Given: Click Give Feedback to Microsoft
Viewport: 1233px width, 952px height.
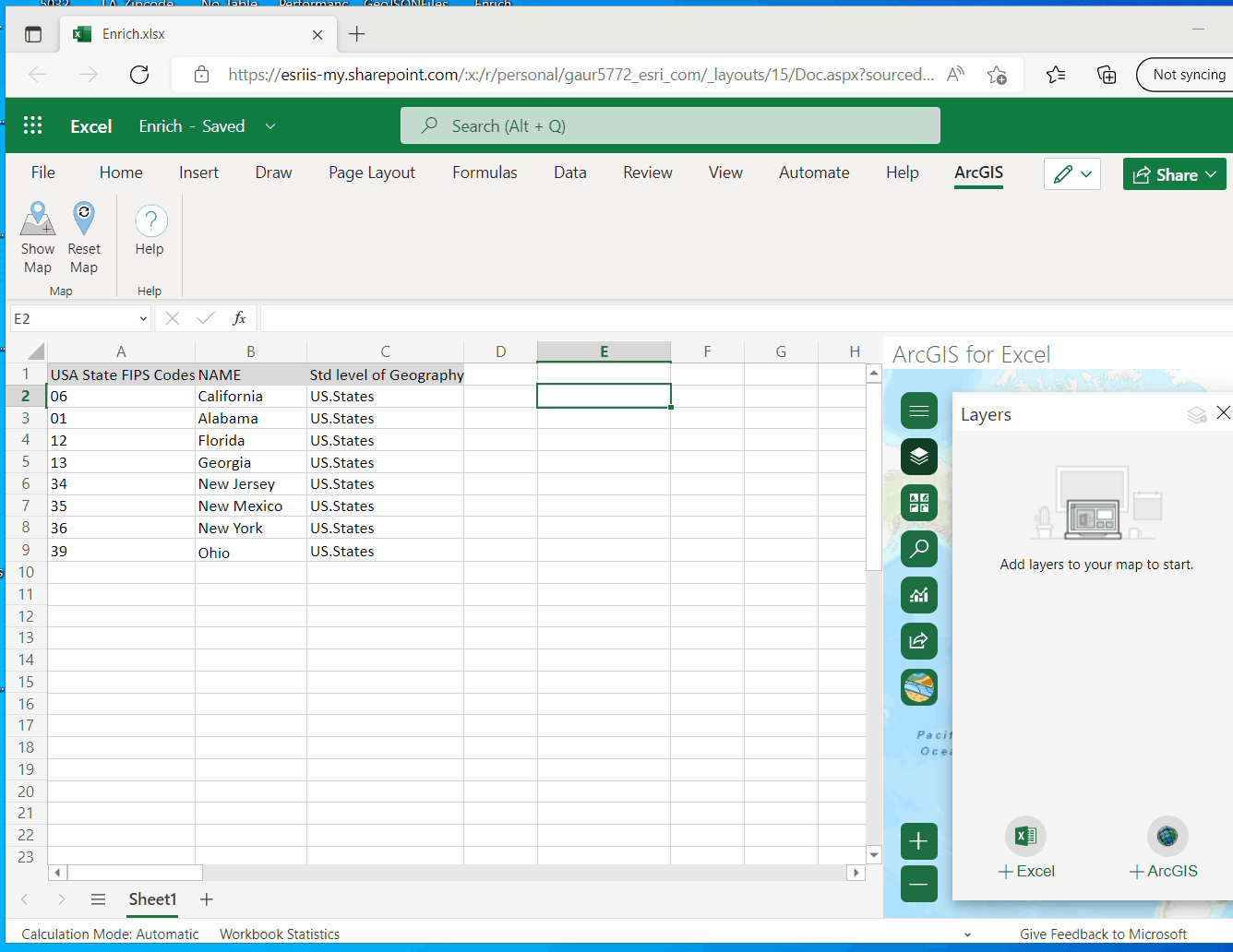Looking at the screenshot, I should coord(1103,934).
